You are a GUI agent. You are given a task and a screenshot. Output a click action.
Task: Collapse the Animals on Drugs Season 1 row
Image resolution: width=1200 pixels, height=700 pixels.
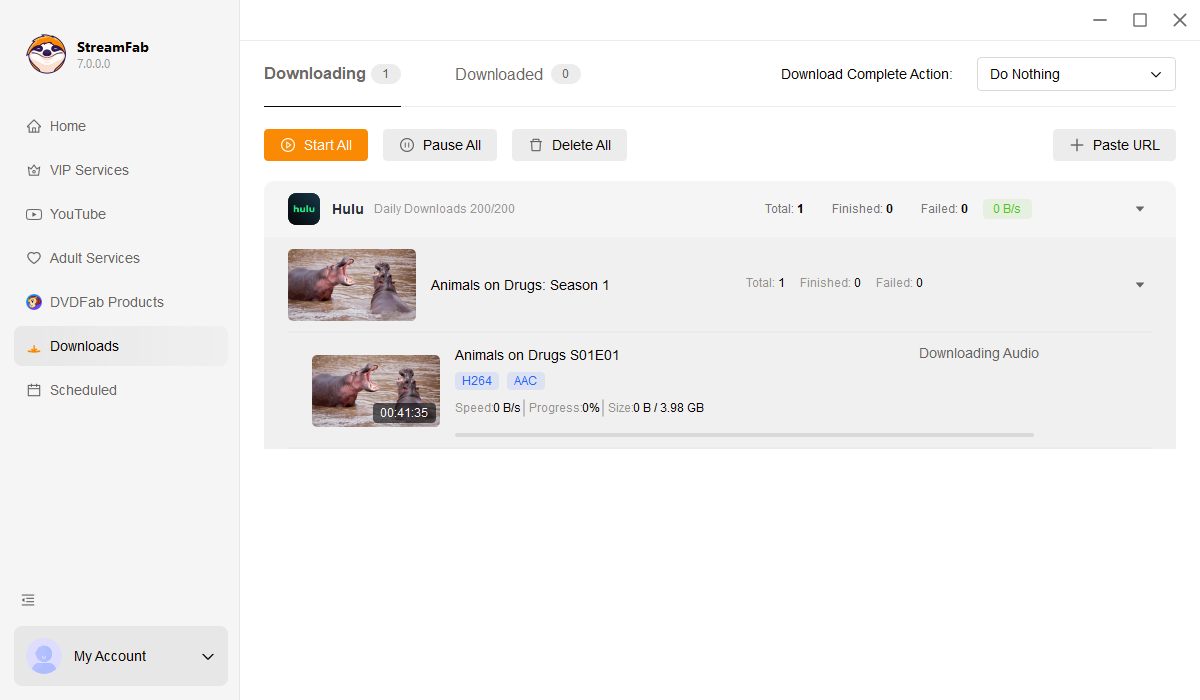coord(1140,285)
